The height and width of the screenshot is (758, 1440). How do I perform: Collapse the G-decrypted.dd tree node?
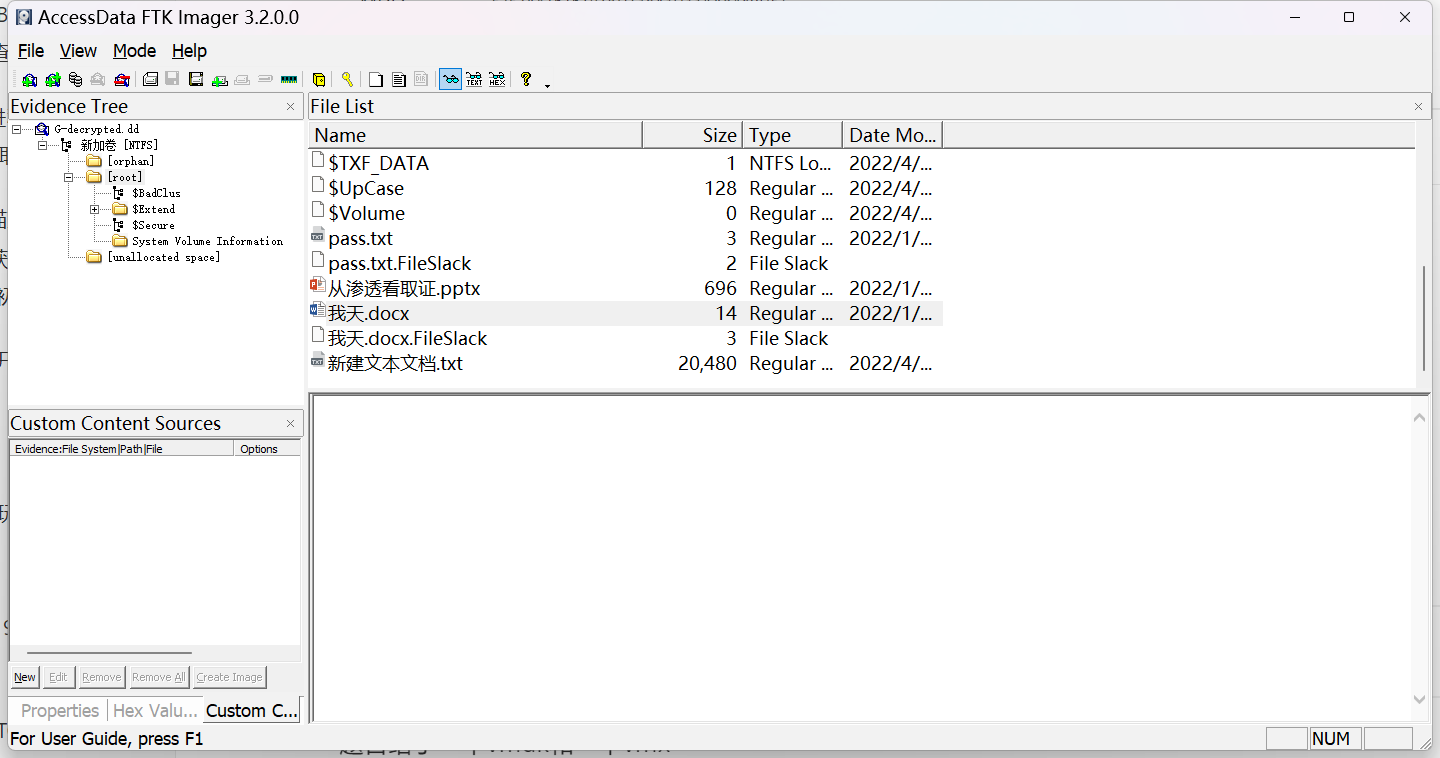tap(17, 129)
